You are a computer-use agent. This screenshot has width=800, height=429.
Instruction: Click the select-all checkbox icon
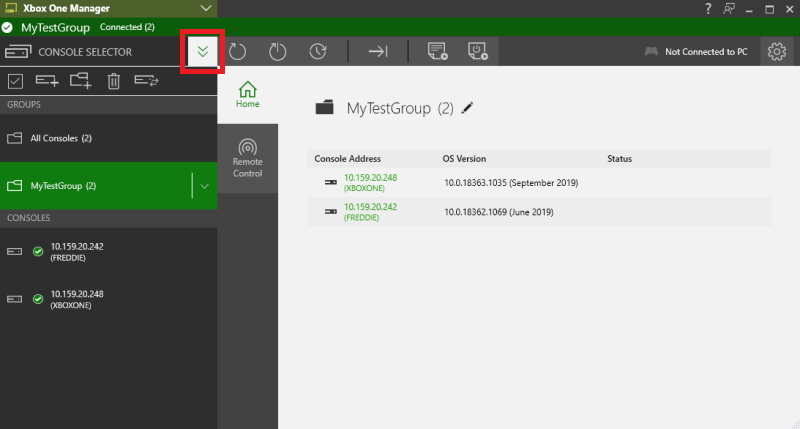coord(15,81)
